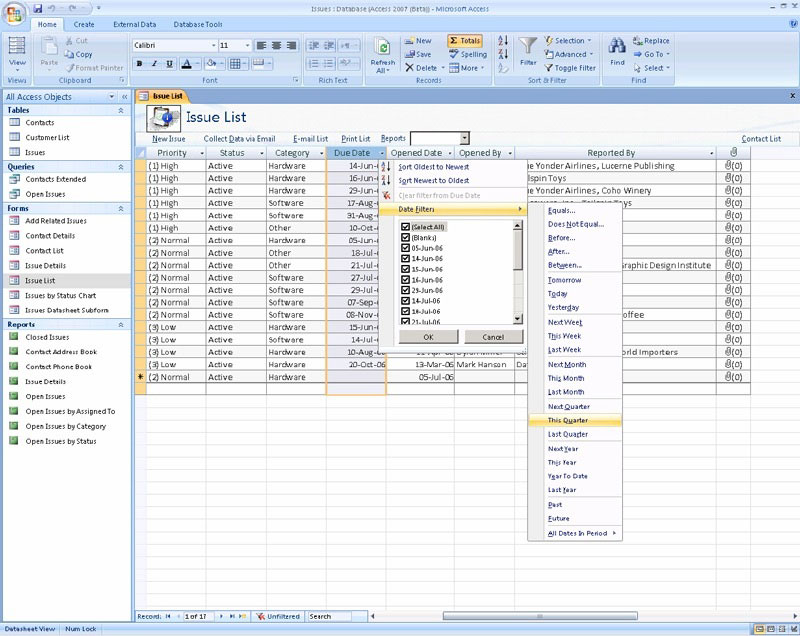
Task: Click the Totals sigma button
Action: 464,41
